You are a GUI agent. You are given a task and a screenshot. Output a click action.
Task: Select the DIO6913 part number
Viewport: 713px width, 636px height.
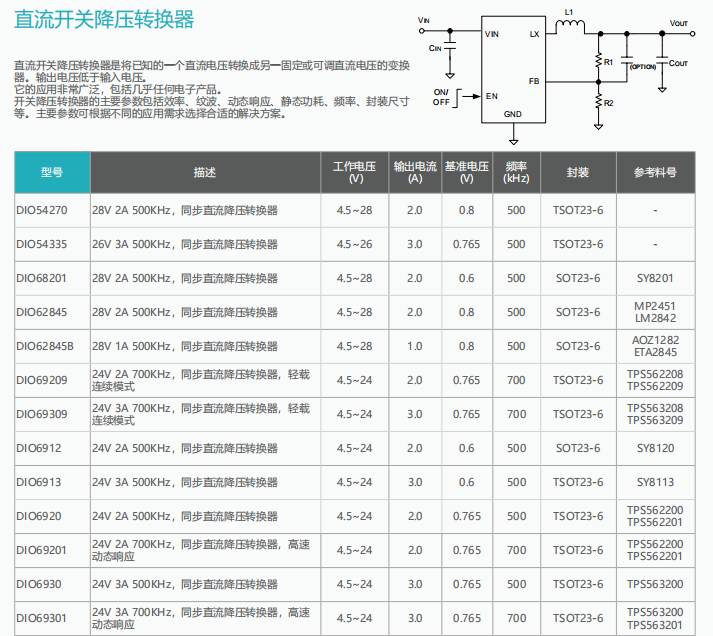(x=39, y=483)
